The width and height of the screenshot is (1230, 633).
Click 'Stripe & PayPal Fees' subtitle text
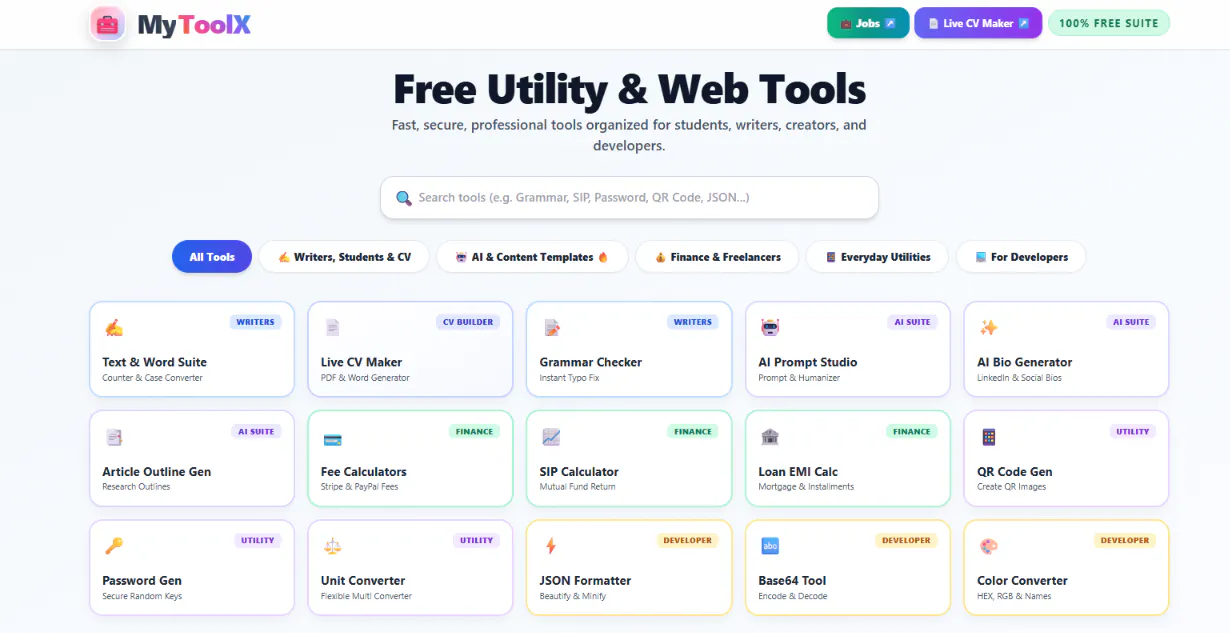(x=360, y=487)
